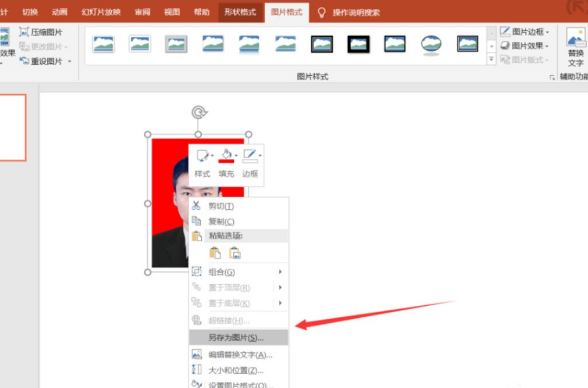
Task: Click the paste as picture option icon
Action: click(235, 253)
